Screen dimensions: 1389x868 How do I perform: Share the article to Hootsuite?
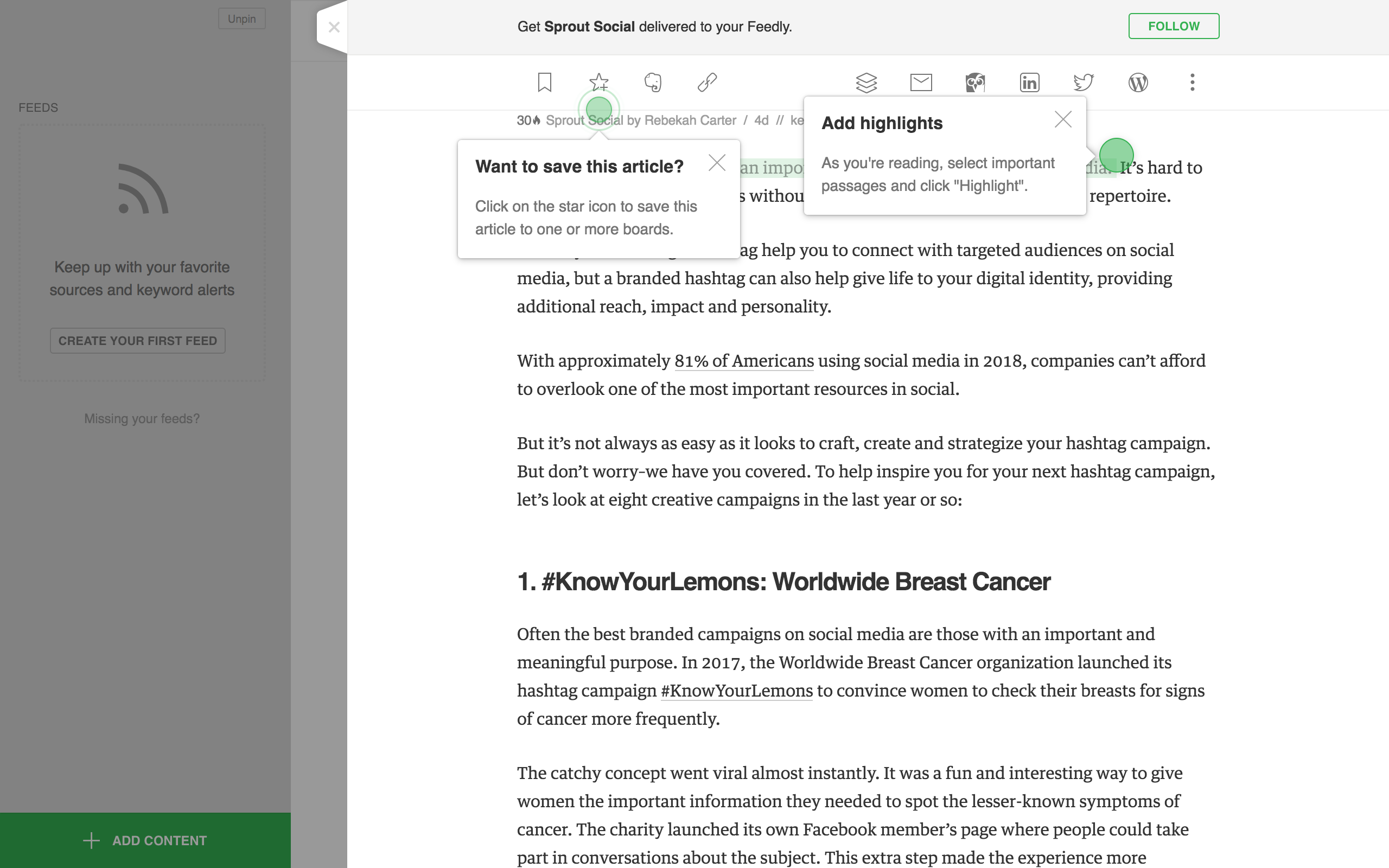pyautogui.click(x=975, y=82)
